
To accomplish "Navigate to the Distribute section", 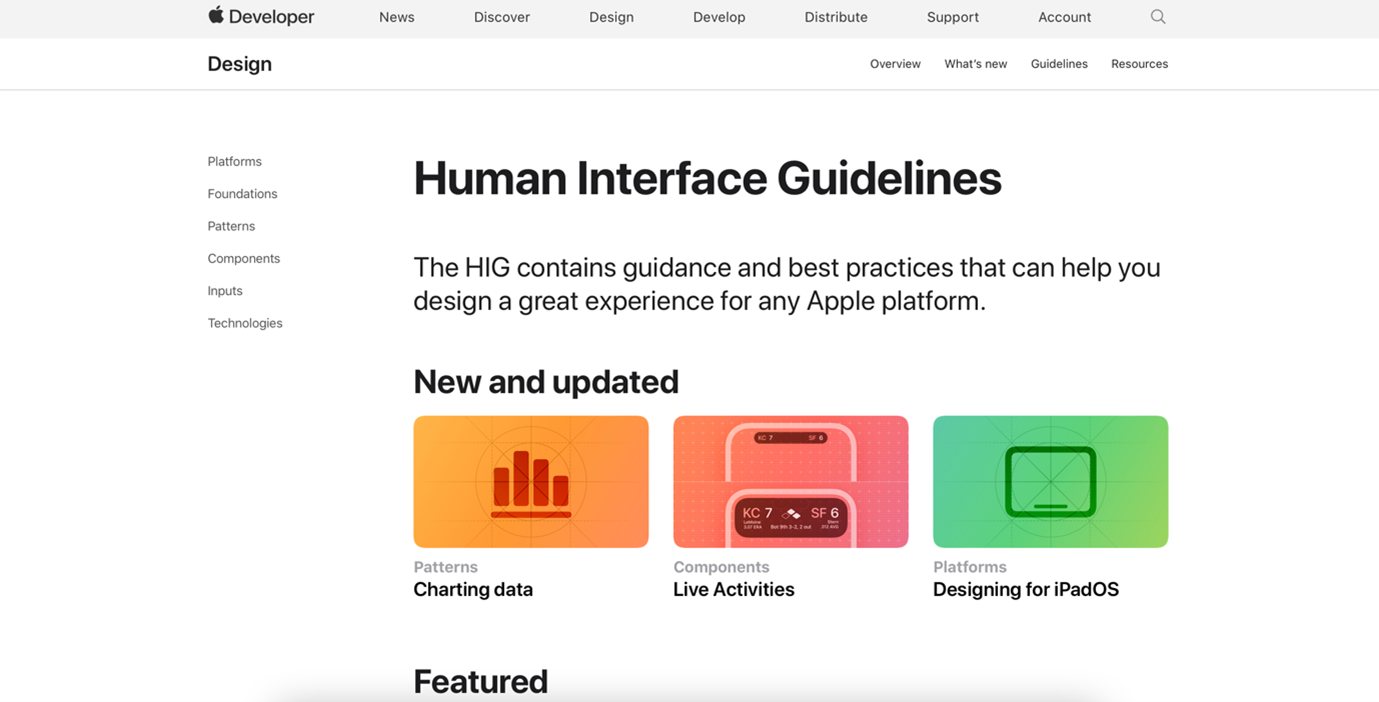I will (836, 17).
